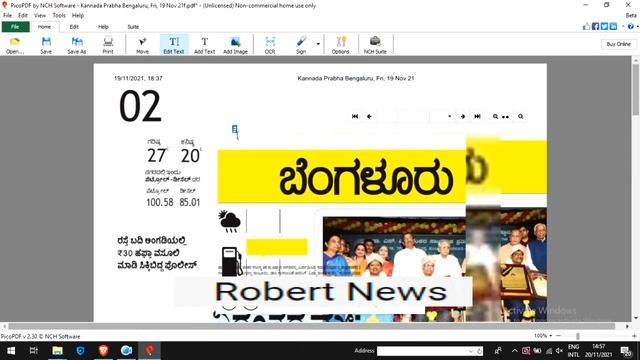Switch to the Home ribbon tab
This screenshot has height=360, width=640.
click(x=44, y=27)
